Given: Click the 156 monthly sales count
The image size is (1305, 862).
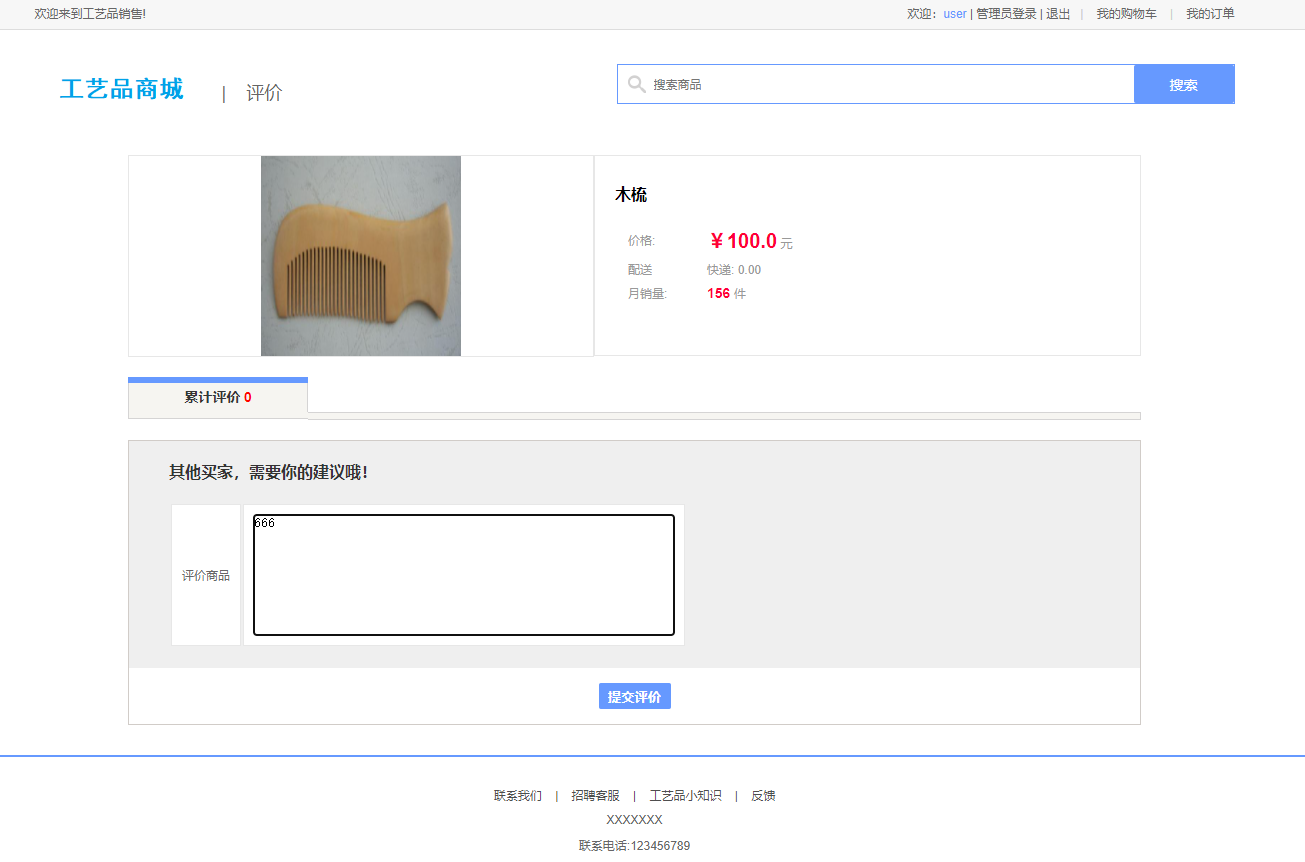Looking at the screenshot, I should 716,293.
